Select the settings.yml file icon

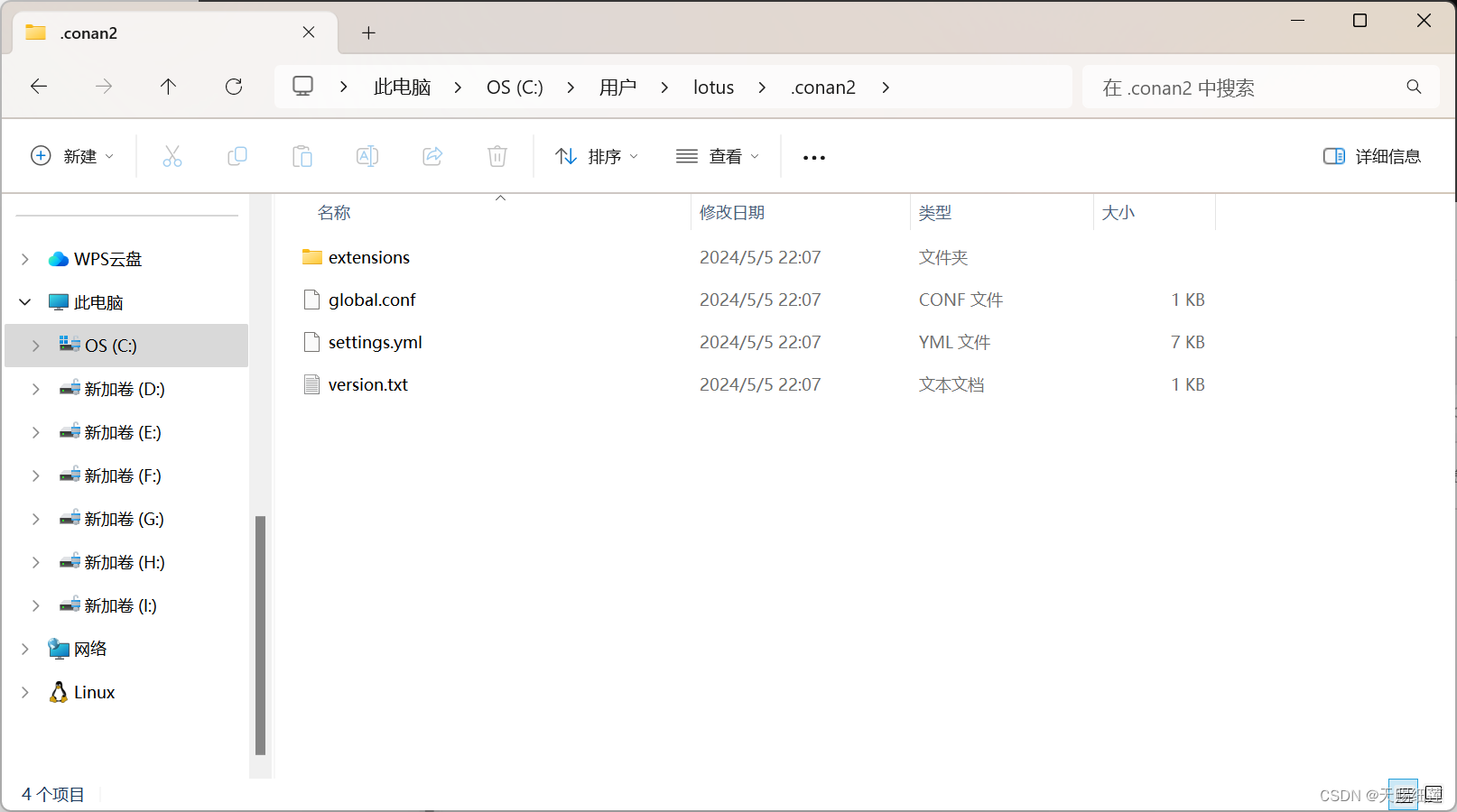tap(312, 342)
